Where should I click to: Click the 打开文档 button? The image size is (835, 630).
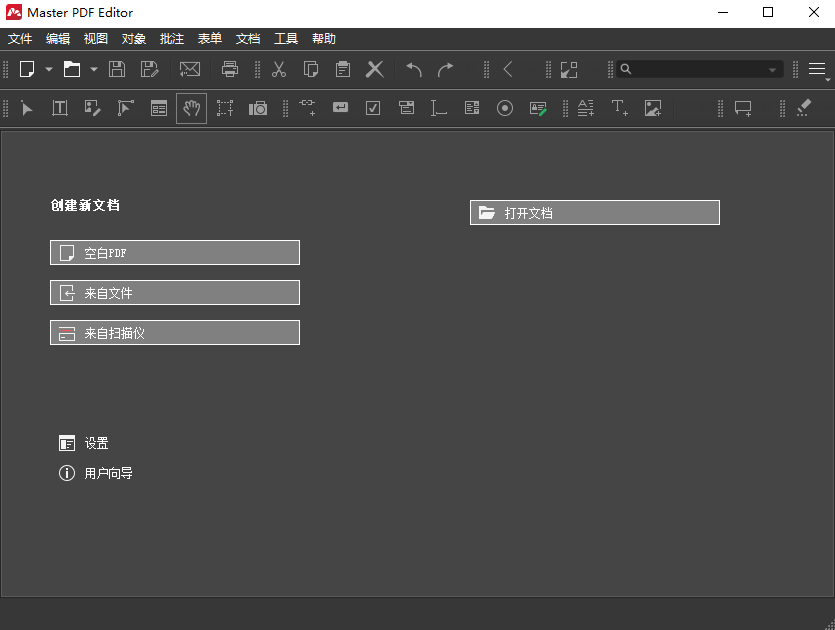(594, 212)
